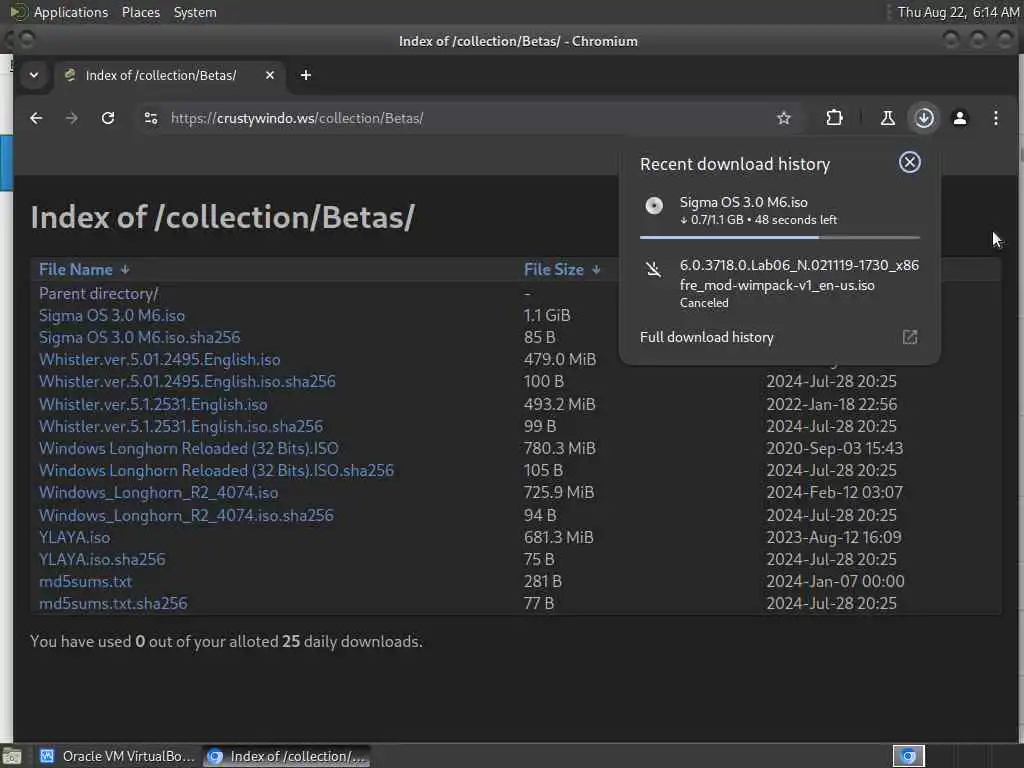Click the 681.3 MiB size for YLAYA.iso
The image size is (1024, 768).
coord(558,537)
